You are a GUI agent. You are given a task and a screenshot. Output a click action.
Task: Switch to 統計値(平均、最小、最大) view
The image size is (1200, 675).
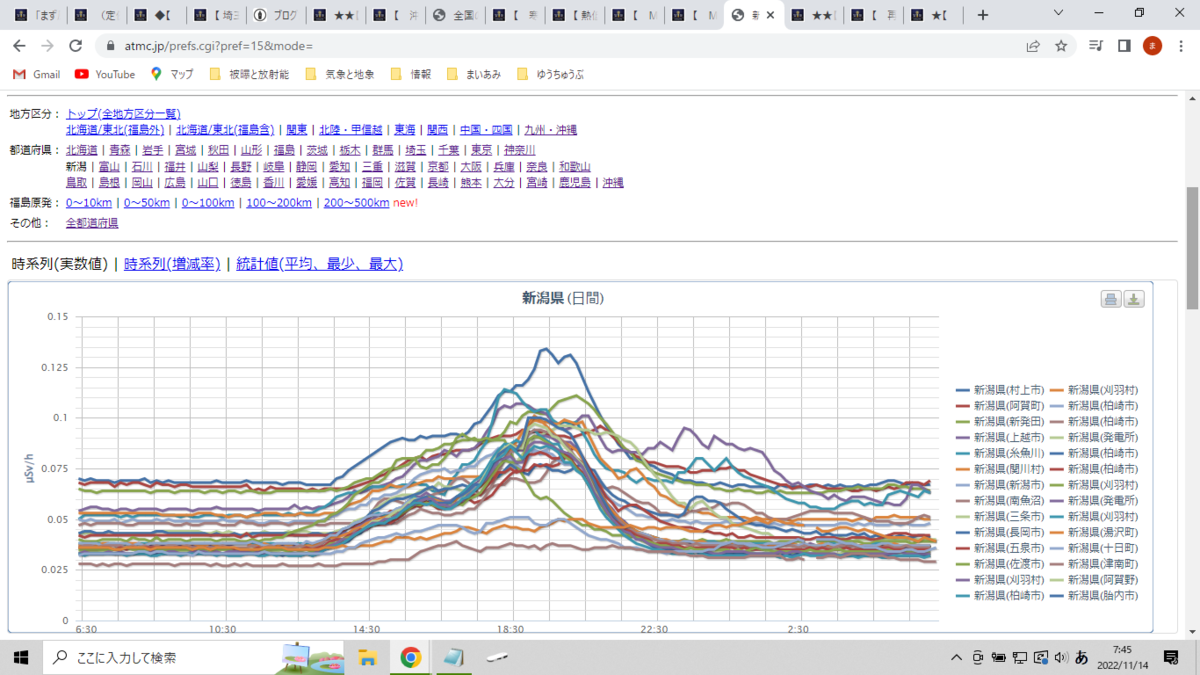319,264
